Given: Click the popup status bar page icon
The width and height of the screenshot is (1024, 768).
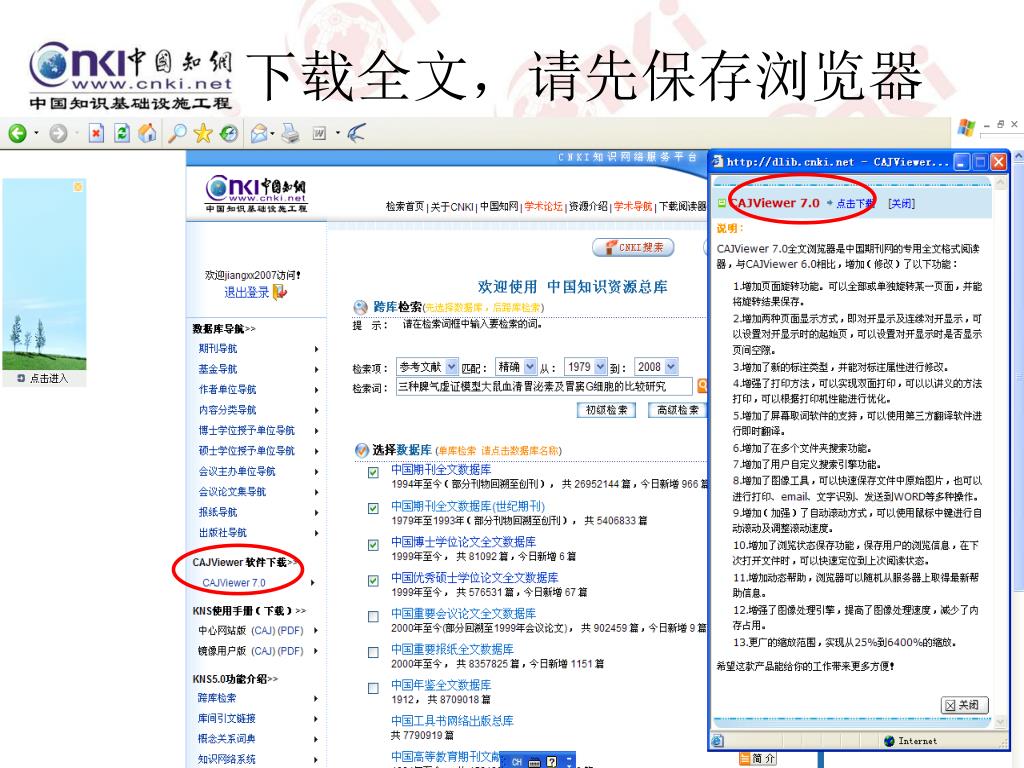Looking at the screenshot, I should coord(717,741).
